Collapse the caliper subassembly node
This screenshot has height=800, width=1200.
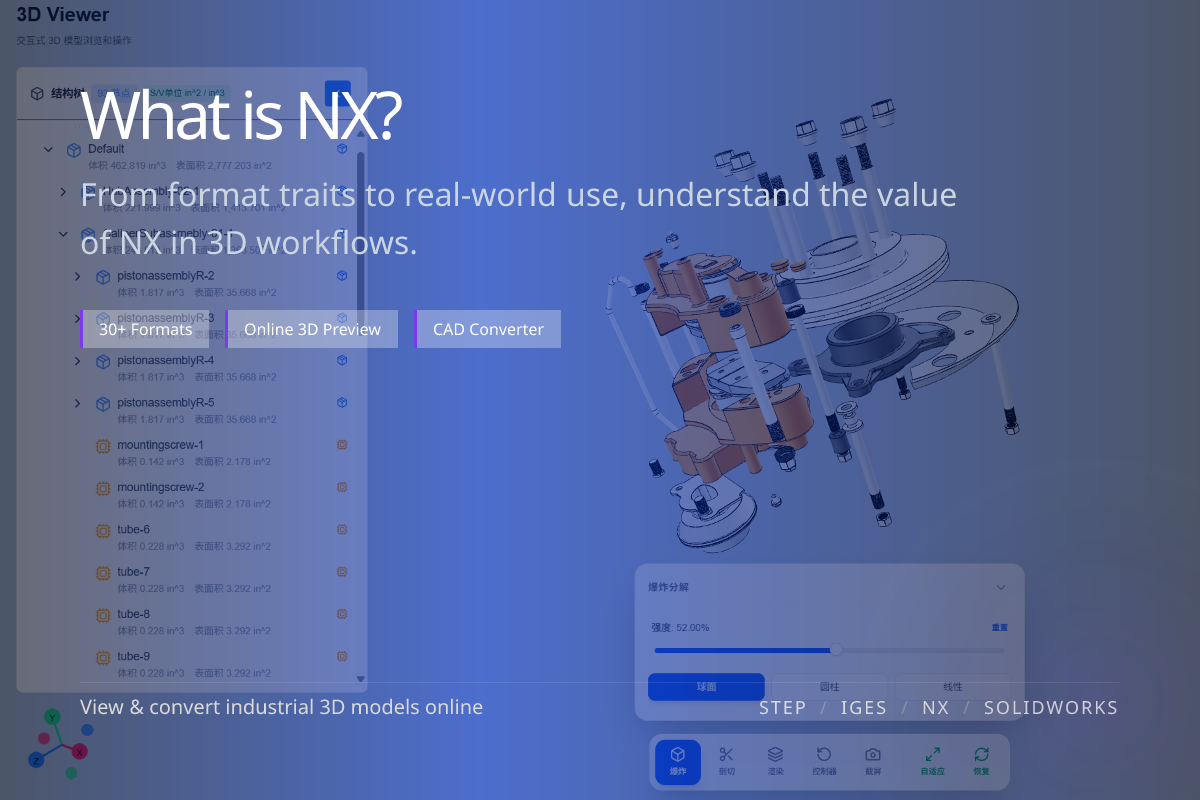pos(63,234)
